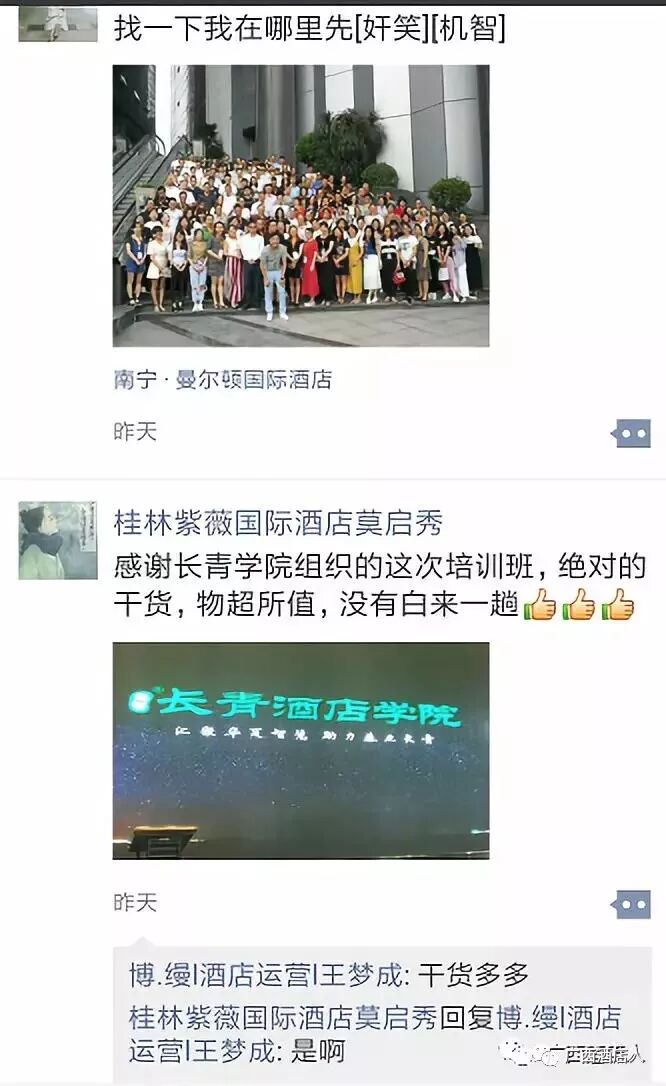Screen dimensions: 666x1086
Task: Tap the first thumbs-up emoji
Action: [x=540, y=603]
